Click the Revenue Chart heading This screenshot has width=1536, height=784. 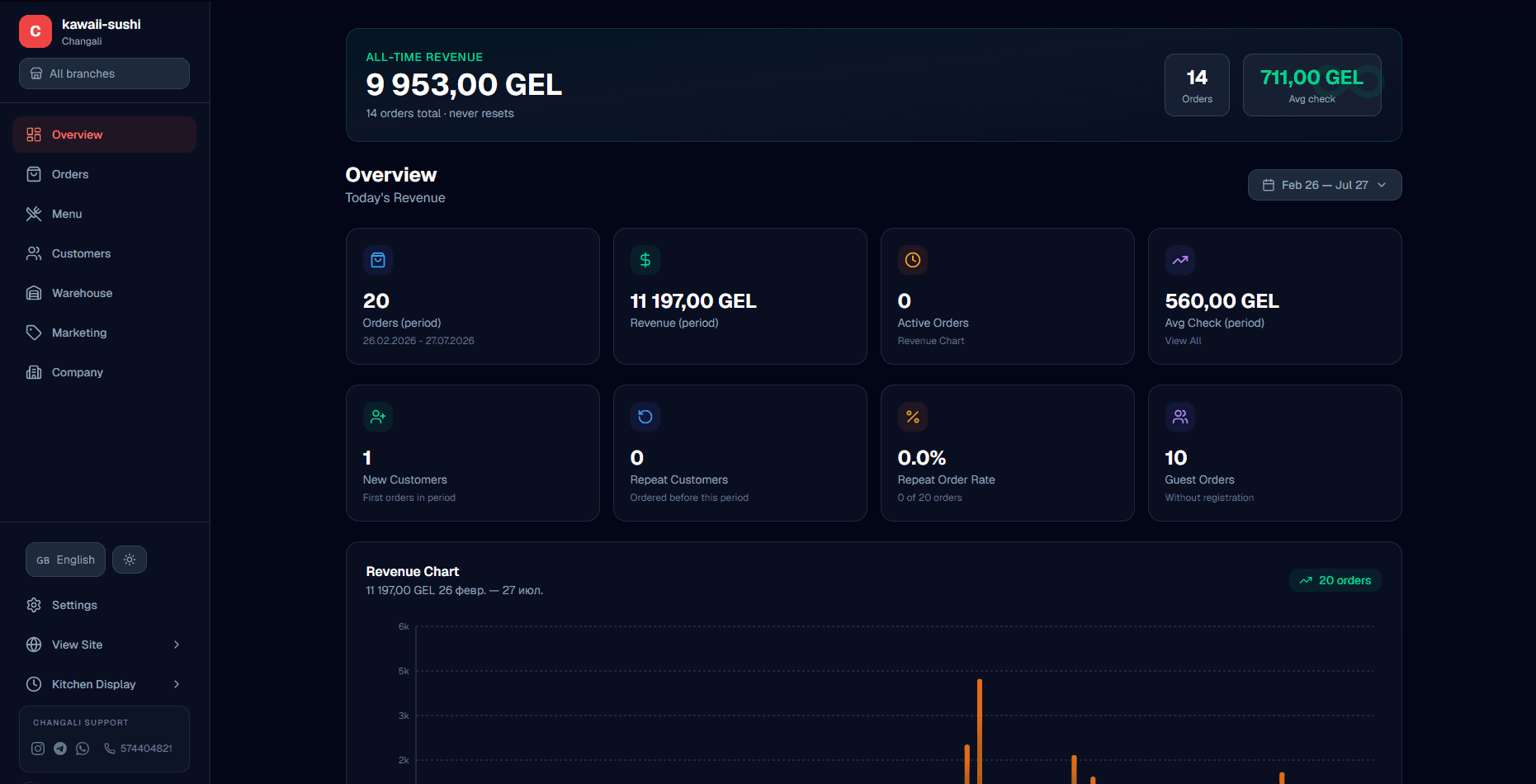(x=413, y=572)
